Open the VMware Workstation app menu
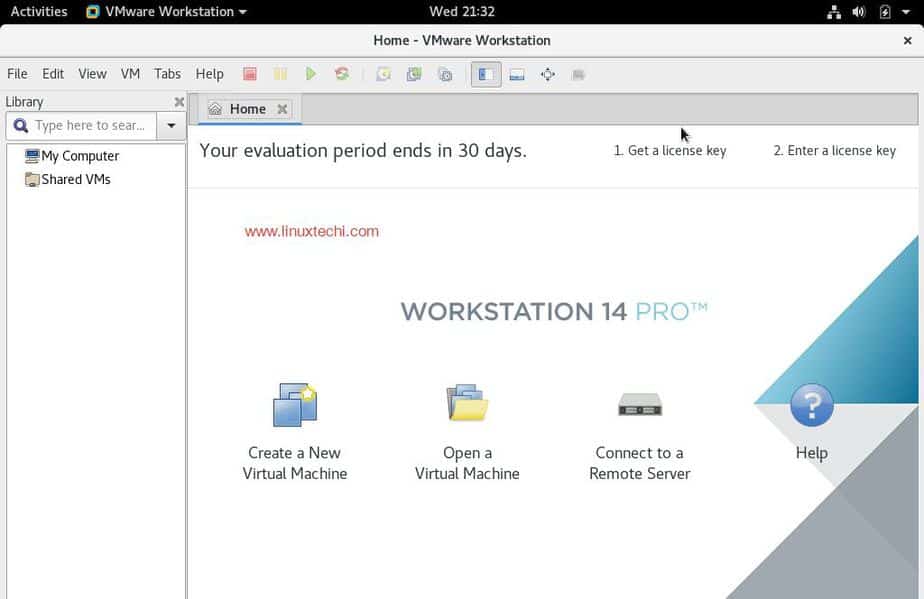924x599 pixels. pyautogui.click(x=166, y=11)
